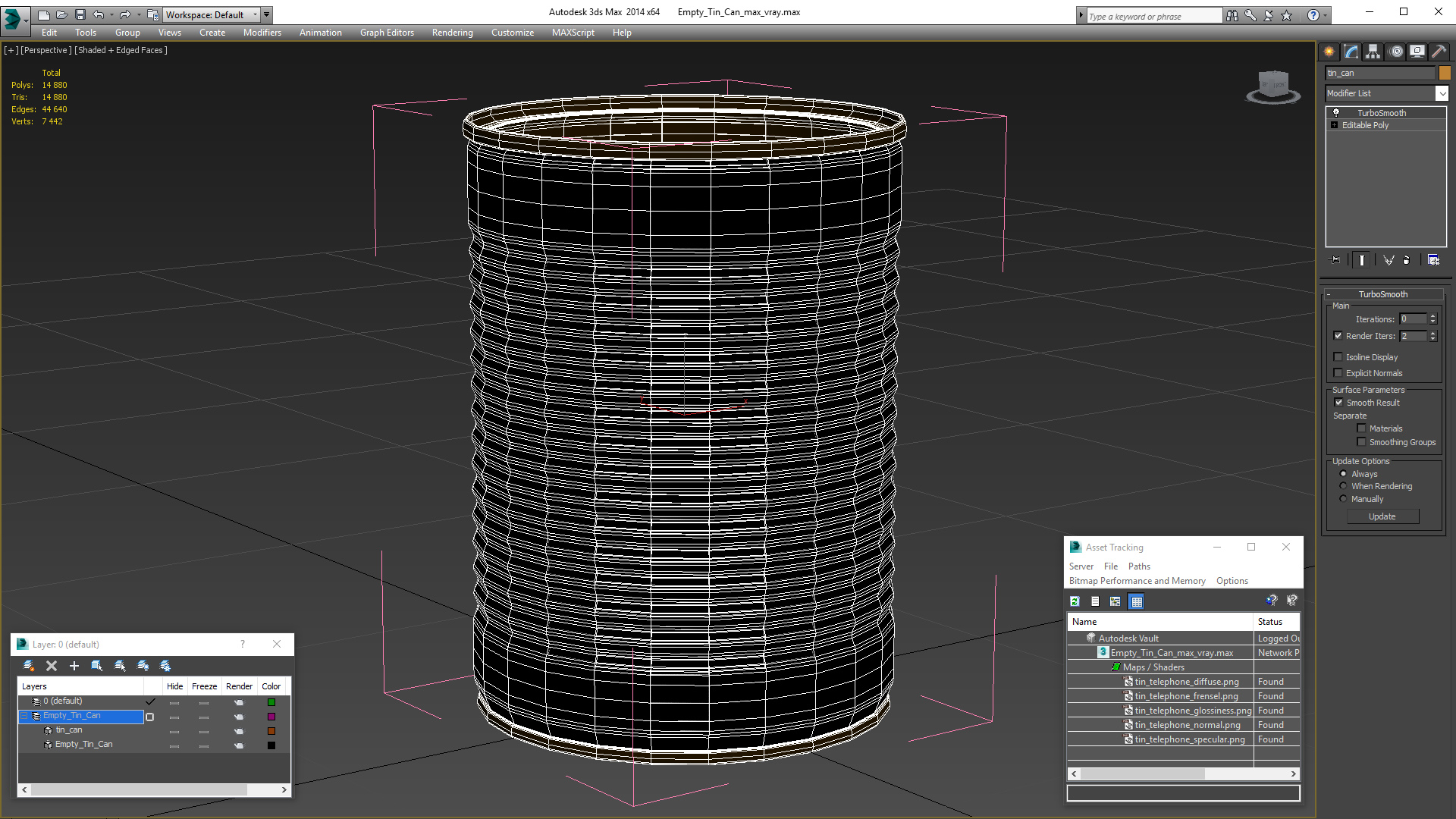Open the Help icon dropdown arrow

[x=1326, y=15]
